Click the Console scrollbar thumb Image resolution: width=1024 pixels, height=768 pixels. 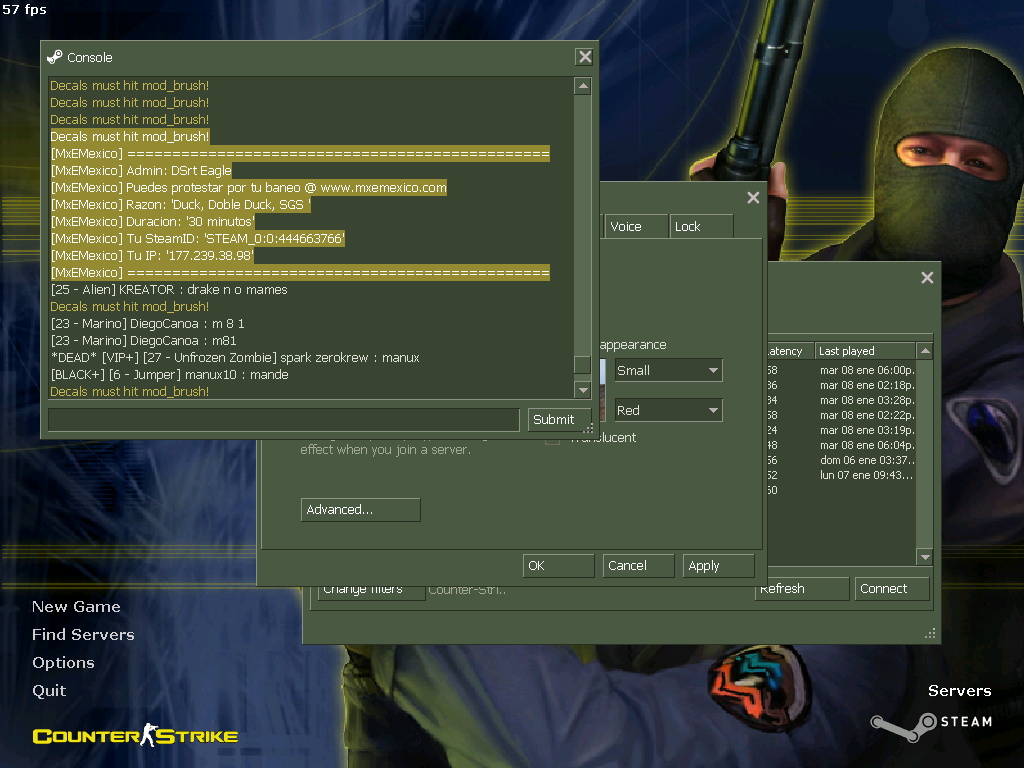click(583, 364)
